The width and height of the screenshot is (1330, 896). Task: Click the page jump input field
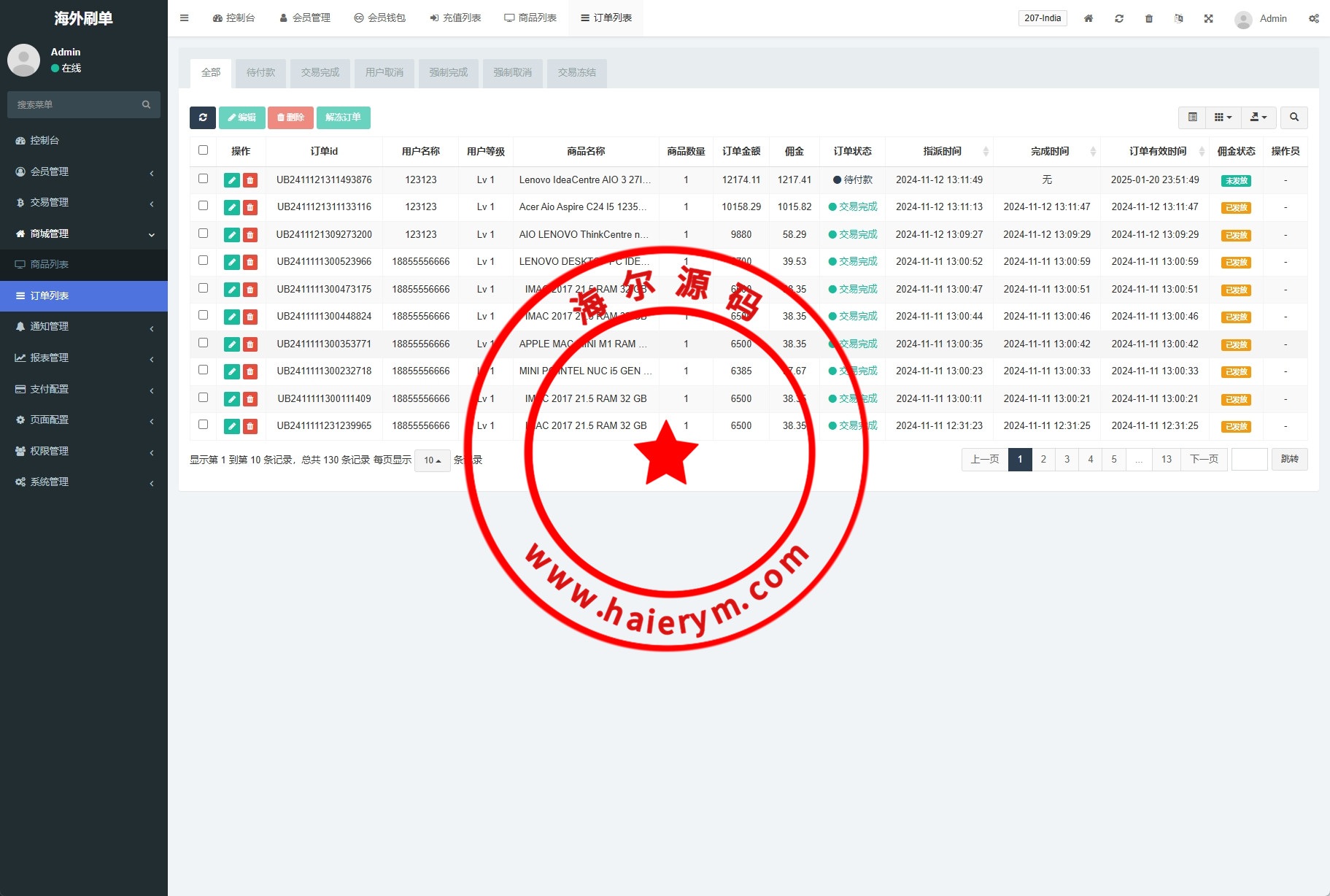point(1249,460)
